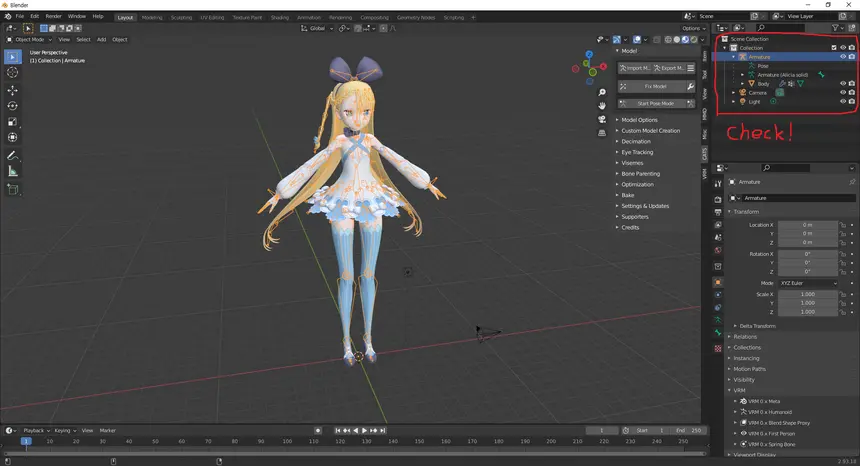Toggle camera view icon in viewport
This screenshot has height=466, width=860.
pos(602,119)
